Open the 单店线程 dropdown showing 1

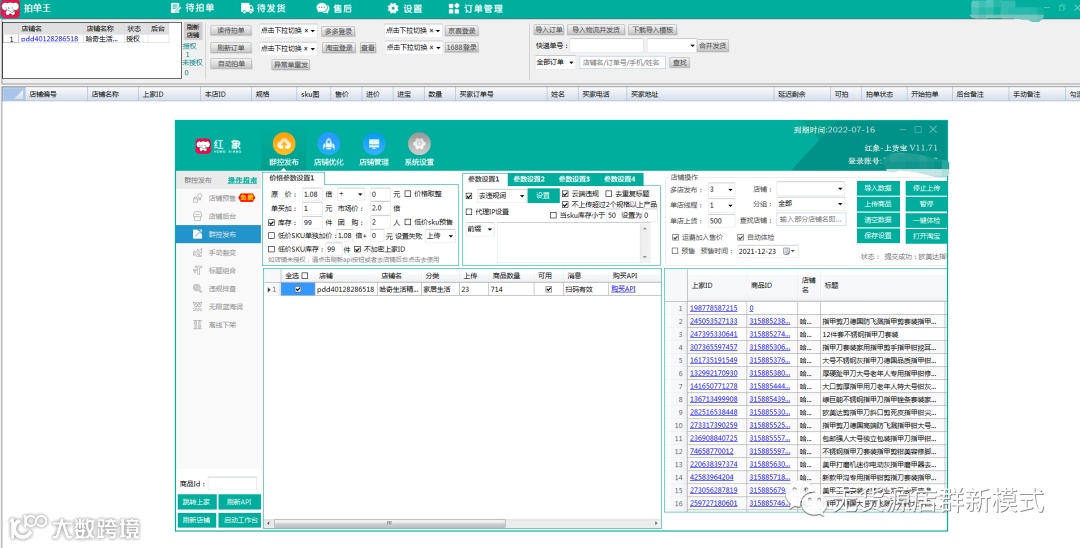click(x=721, y=205)
